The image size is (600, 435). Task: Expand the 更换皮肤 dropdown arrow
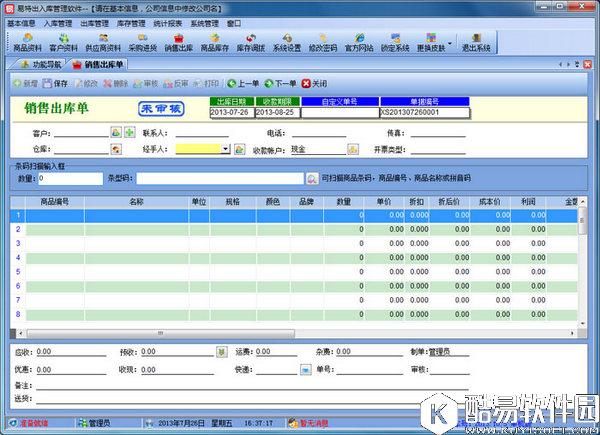[450, 43]
